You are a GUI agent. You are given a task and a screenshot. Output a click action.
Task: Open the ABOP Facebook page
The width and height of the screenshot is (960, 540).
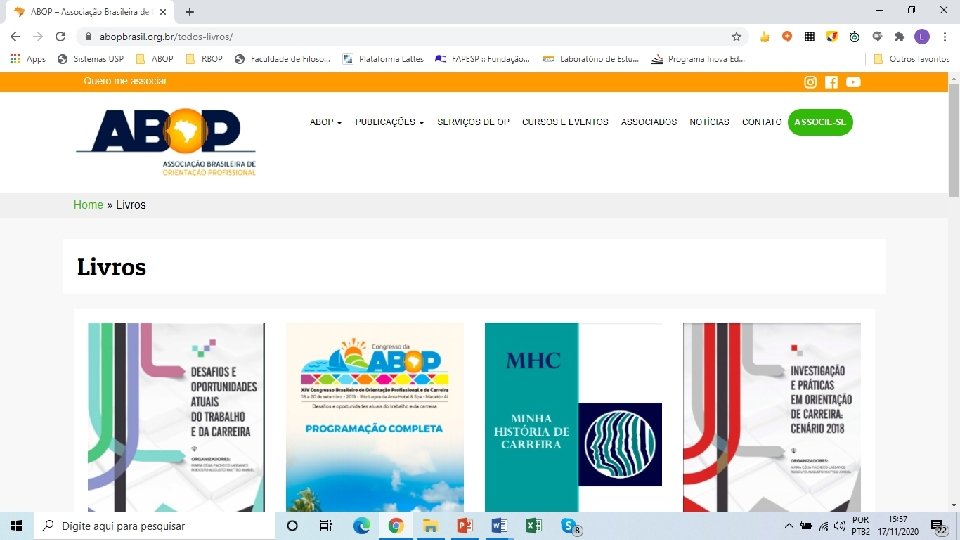(831, 82)
